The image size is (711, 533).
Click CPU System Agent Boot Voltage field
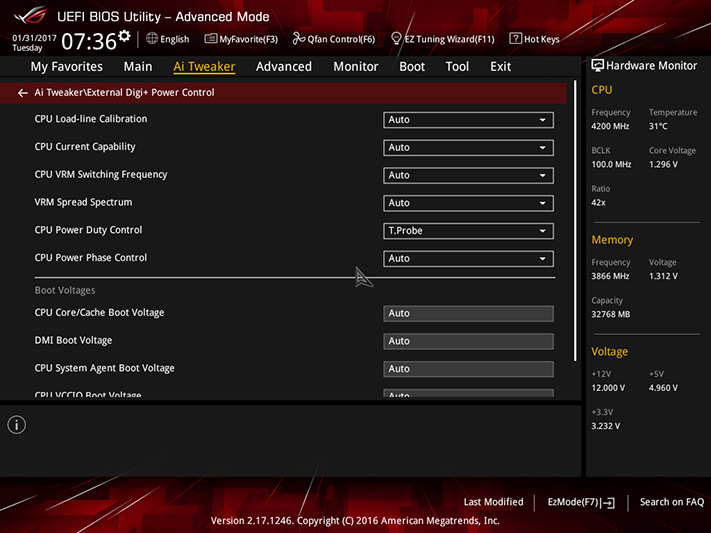coord(468,369)
